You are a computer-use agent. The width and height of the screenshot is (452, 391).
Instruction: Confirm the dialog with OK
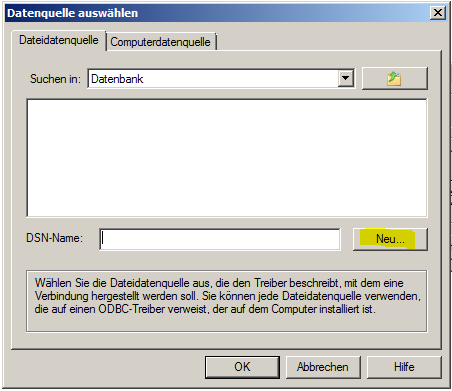(x=242, y=367)
